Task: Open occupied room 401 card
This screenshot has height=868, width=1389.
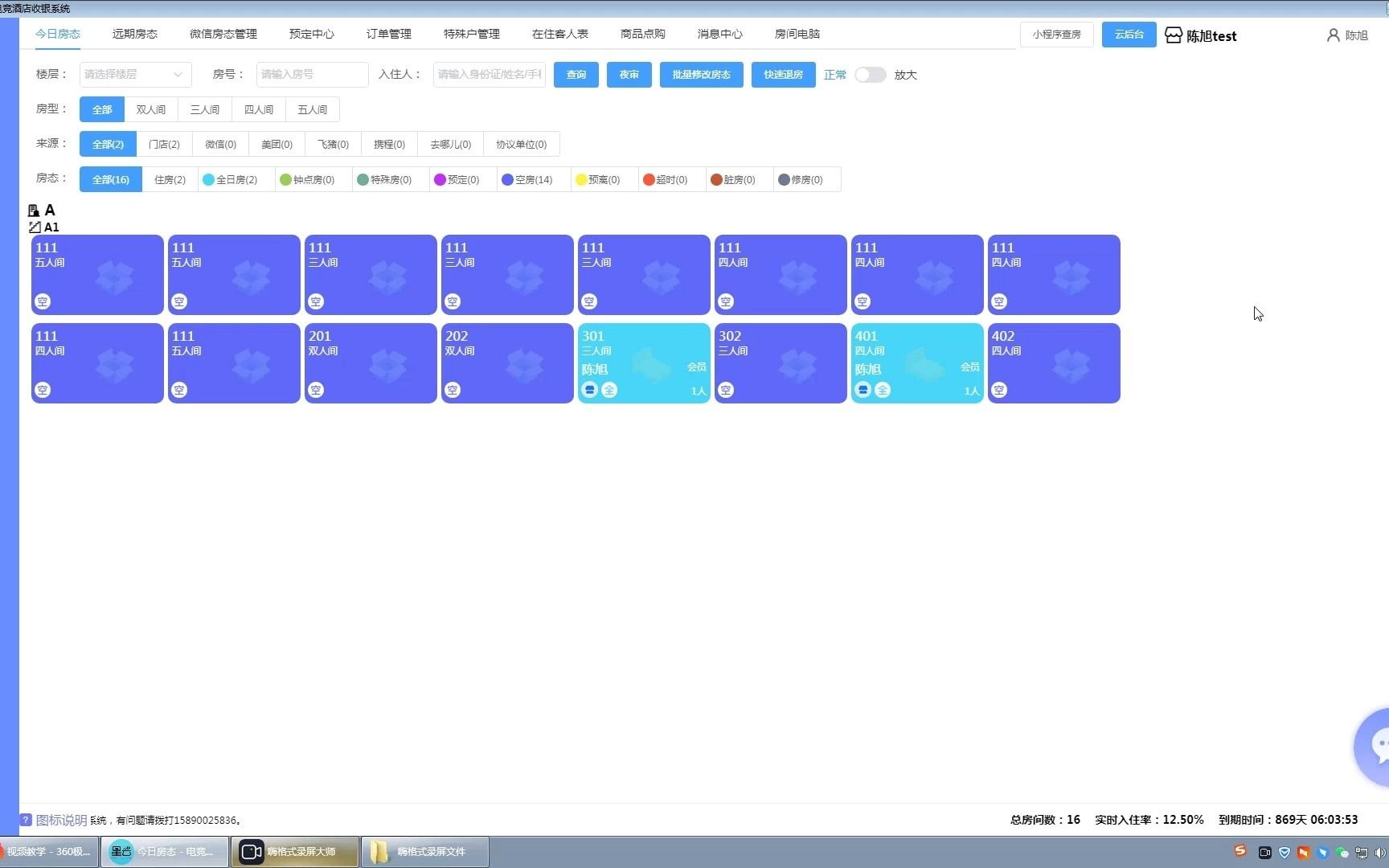Action: [x=917, y=363]
